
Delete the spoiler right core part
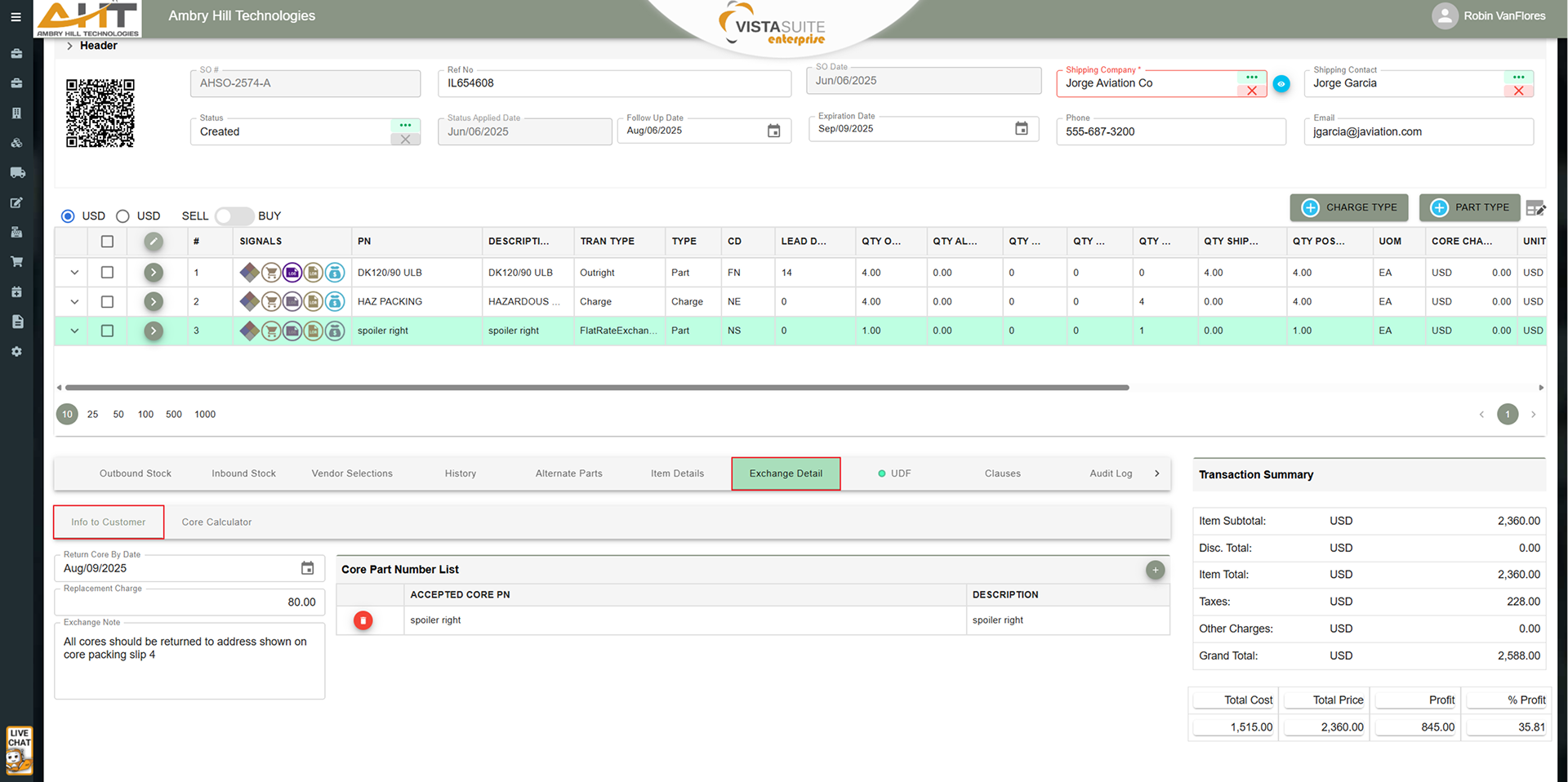coord(363,620)
